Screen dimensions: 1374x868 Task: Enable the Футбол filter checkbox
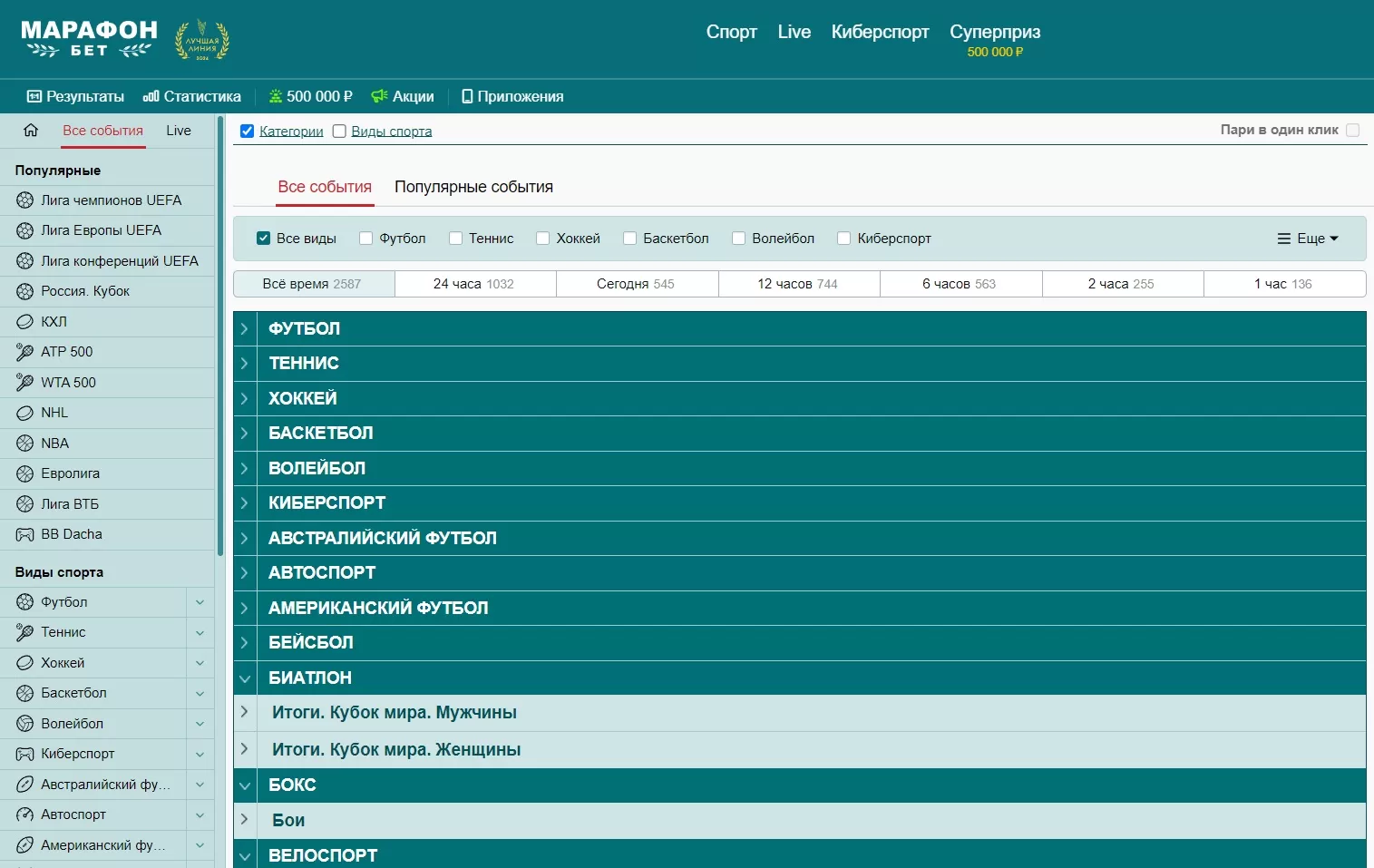coord(366,239)
